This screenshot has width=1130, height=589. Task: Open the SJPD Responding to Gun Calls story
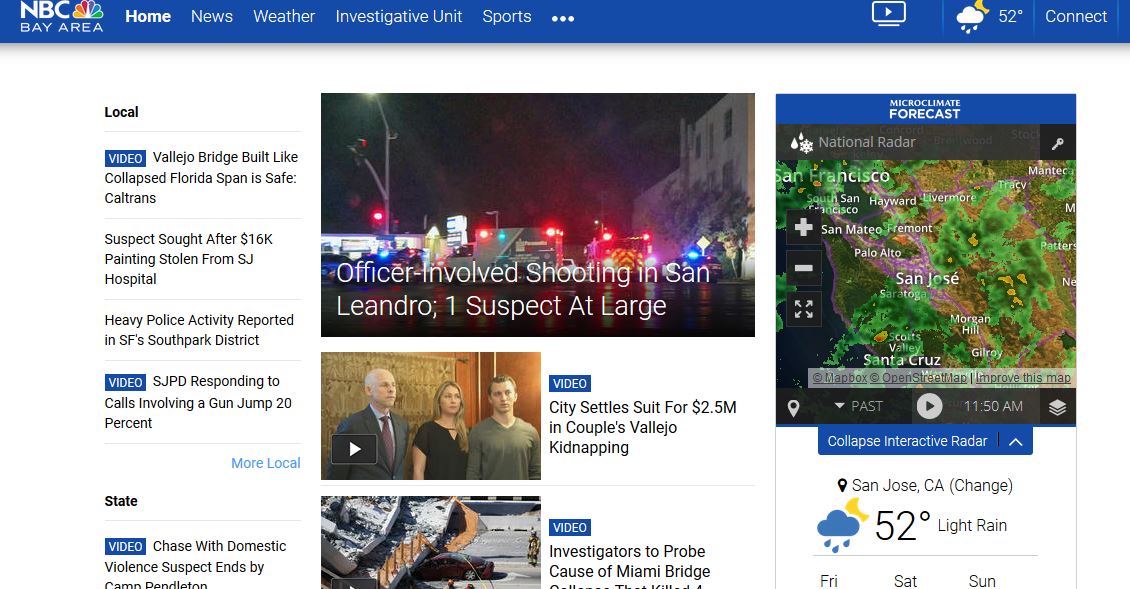click(x=198, y=402)
